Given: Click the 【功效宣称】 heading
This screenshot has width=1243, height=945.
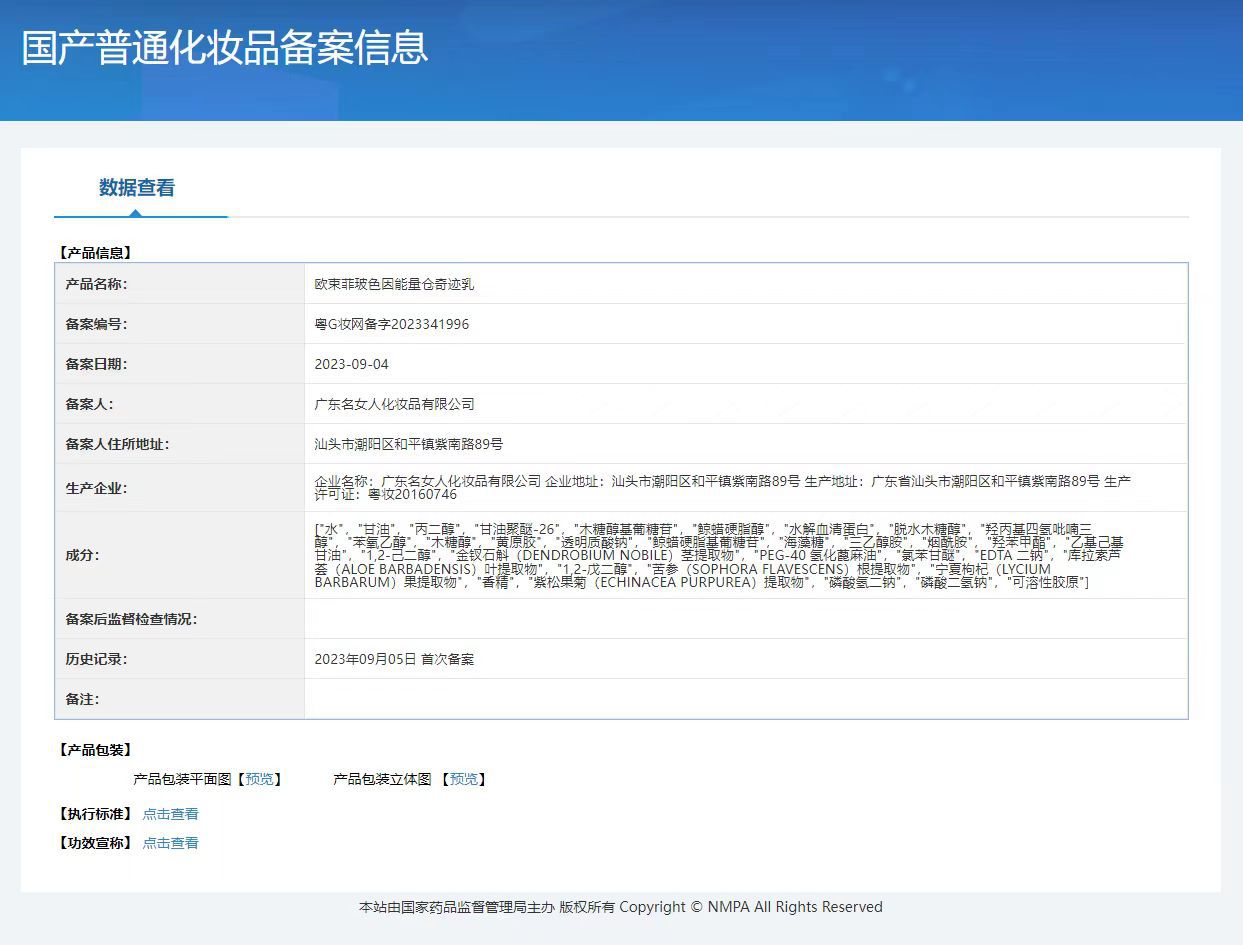Looking at the screenshot, I should (95, 843).
